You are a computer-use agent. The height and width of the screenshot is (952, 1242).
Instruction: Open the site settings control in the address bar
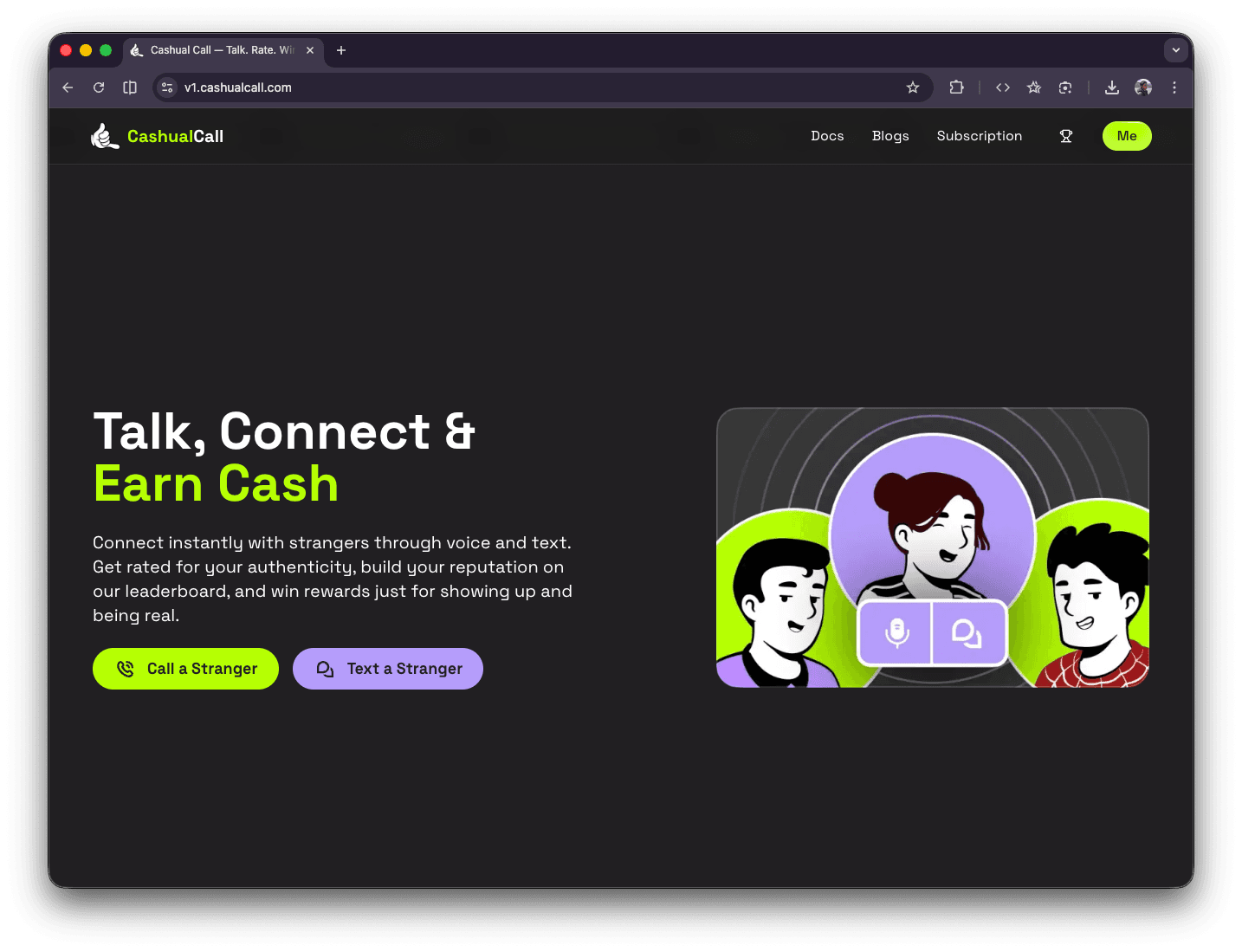[x=166, y=87]
